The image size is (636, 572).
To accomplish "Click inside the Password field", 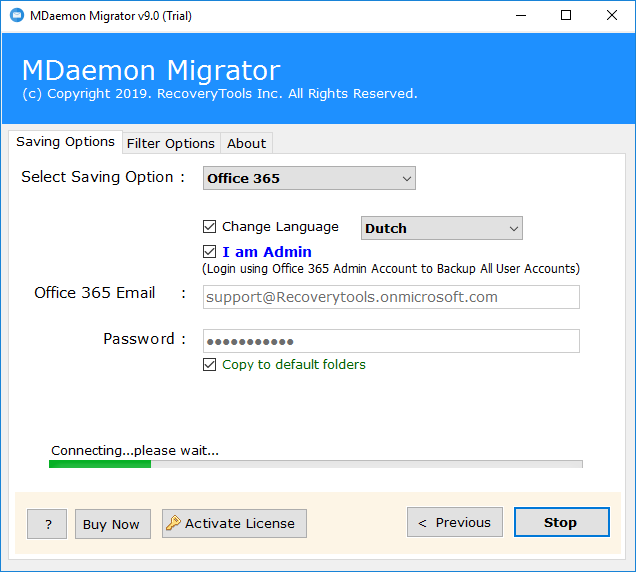I will click(x=391, y=341).
